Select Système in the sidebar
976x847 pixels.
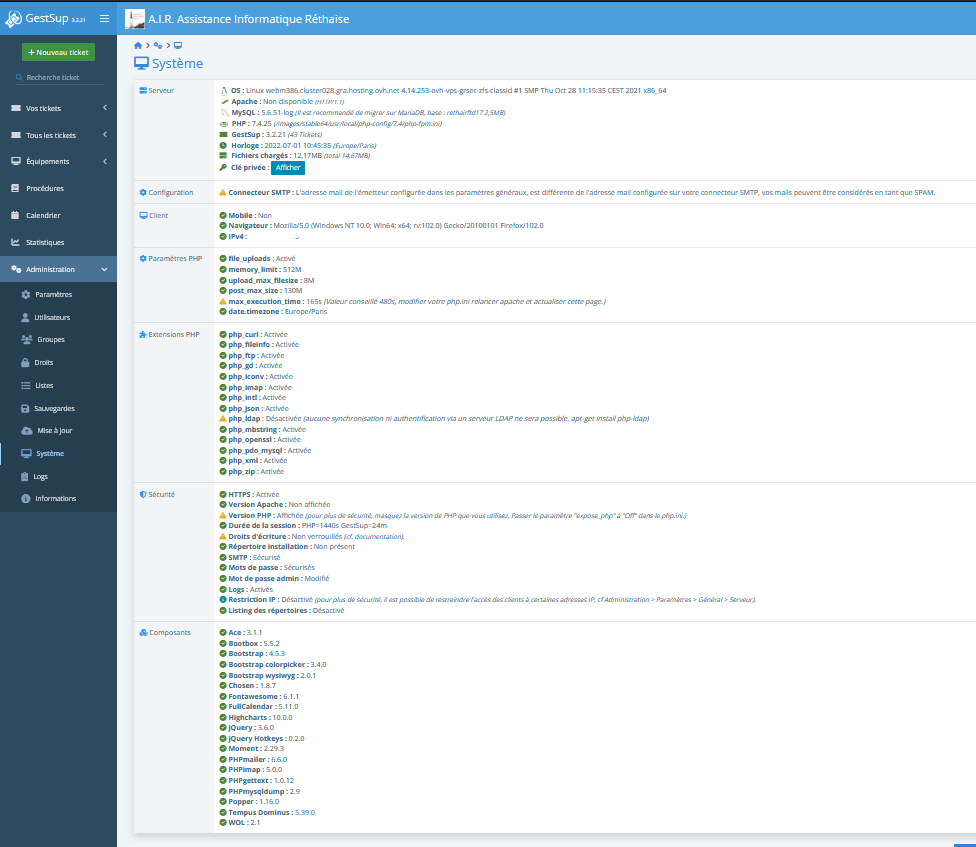coord(50,454)
